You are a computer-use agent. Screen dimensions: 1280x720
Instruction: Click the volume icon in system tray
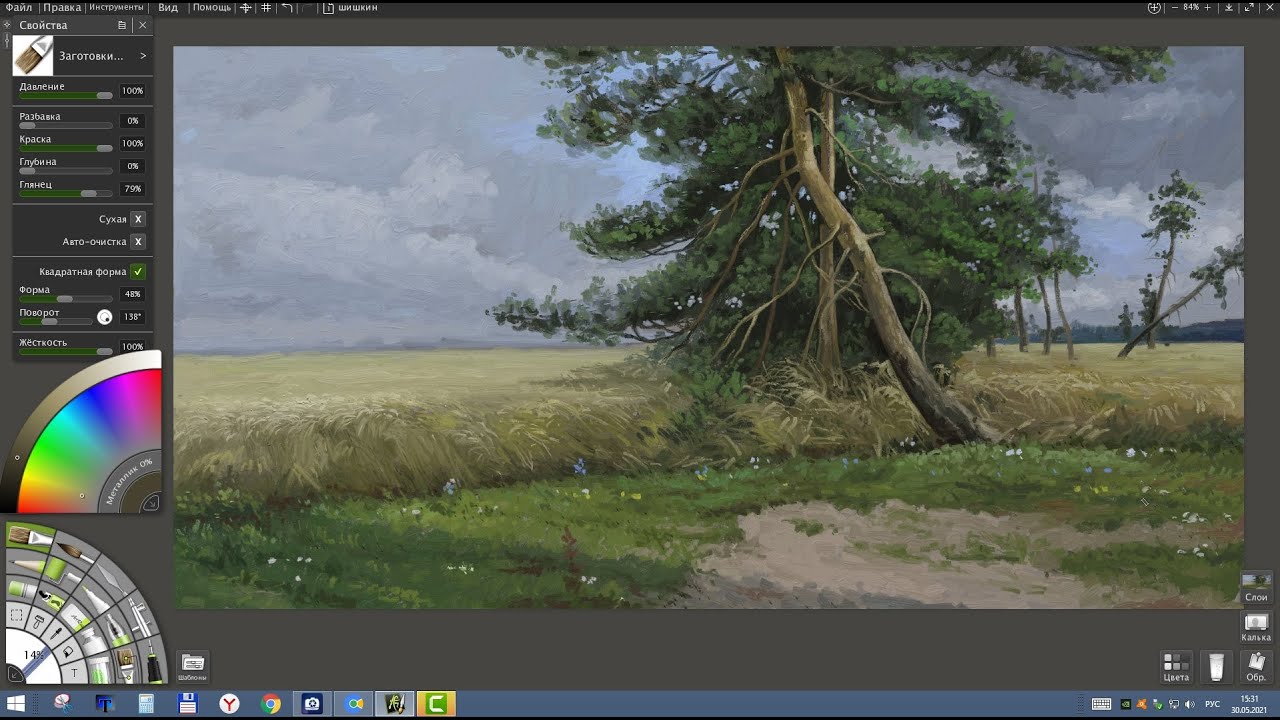point(1189,704)
